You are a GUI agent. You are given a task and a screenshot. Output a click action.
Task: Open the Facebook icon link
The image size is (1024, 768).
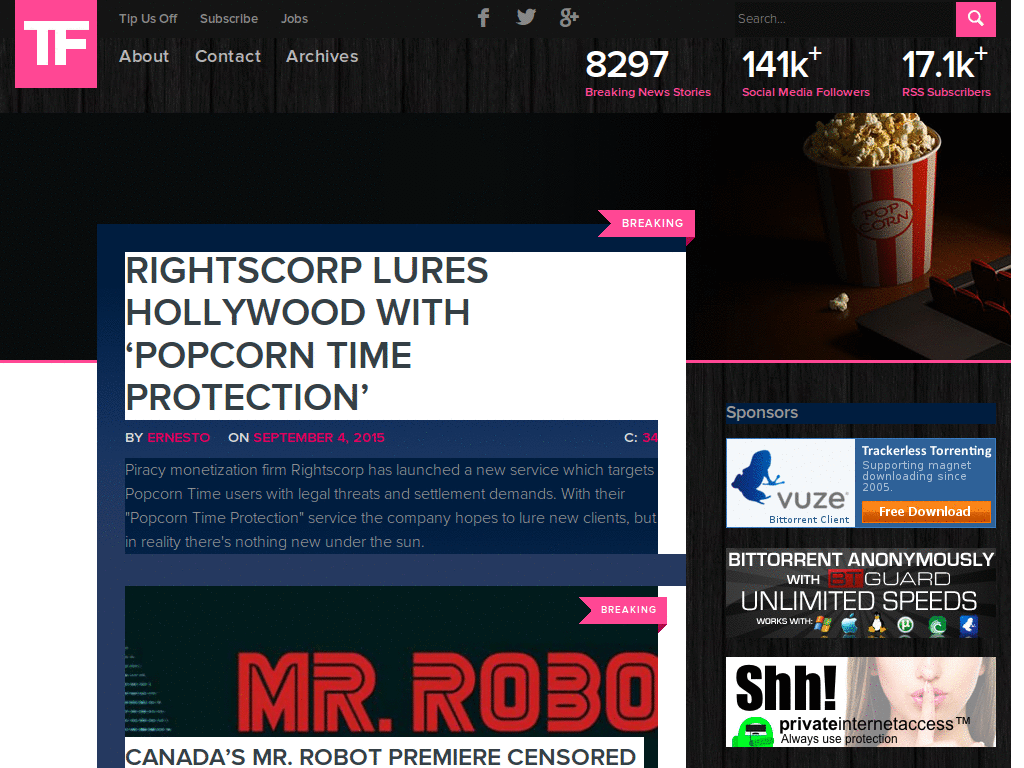point(483,18)
